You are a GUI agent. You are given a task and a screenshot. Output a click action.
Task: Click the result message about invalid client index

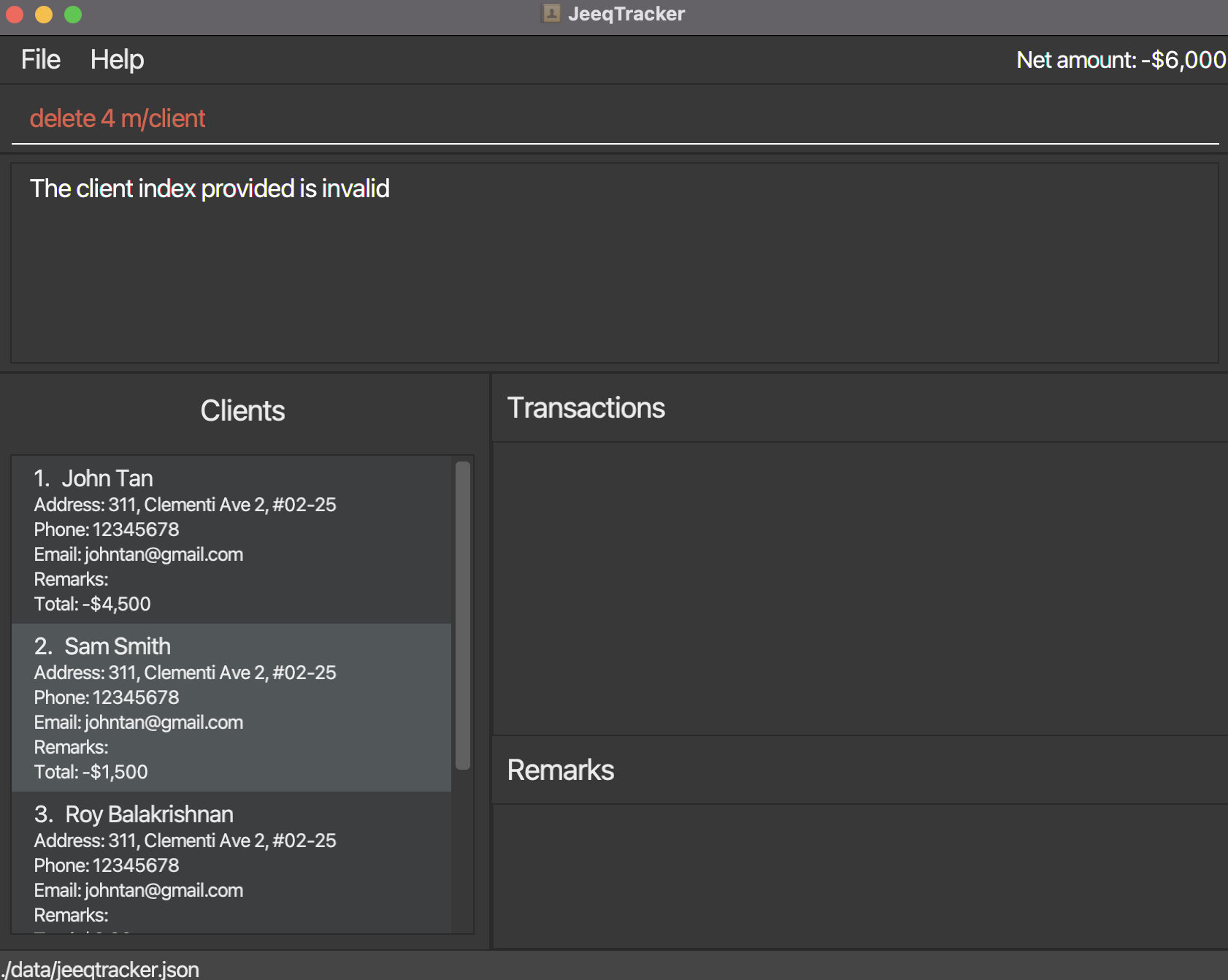click(210, 188)
